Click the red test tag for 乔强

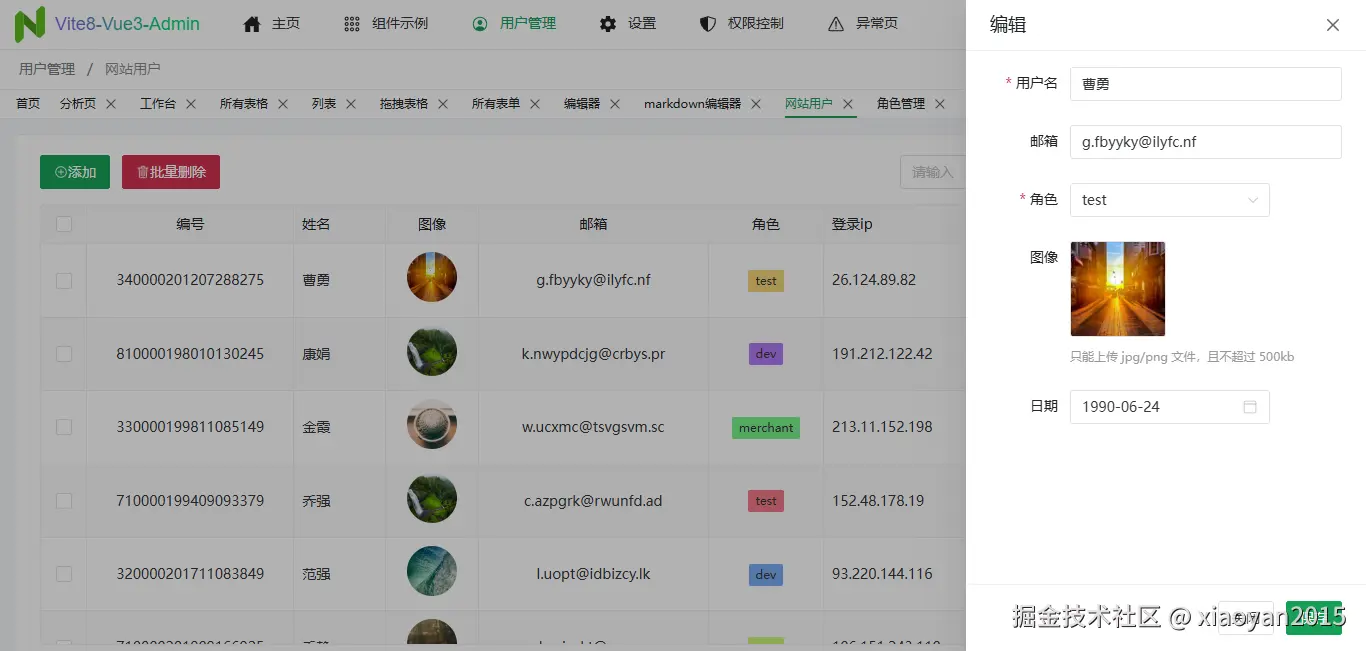[766, 501]
